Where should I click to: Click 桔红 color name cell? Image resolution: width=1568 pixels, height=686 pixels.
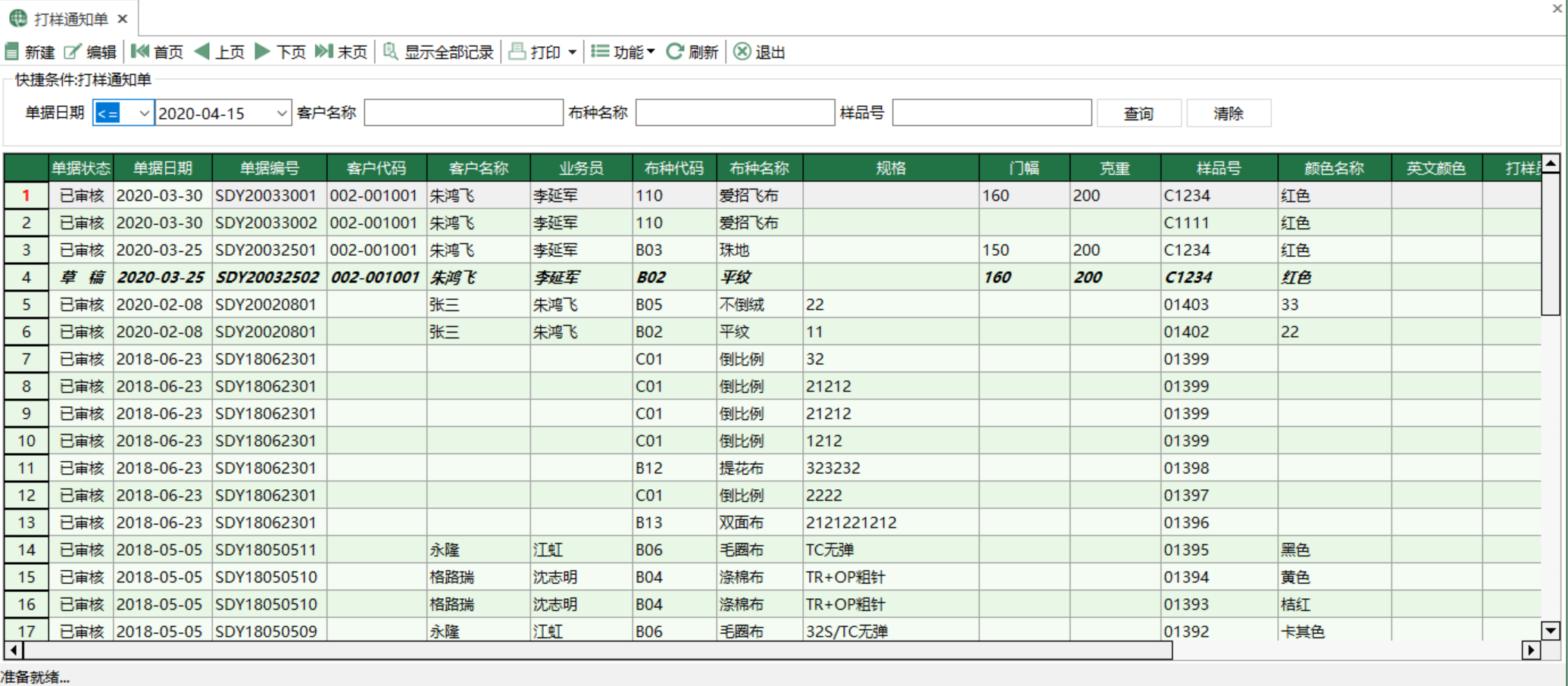pyautogui.click(x=1334, y=604)
